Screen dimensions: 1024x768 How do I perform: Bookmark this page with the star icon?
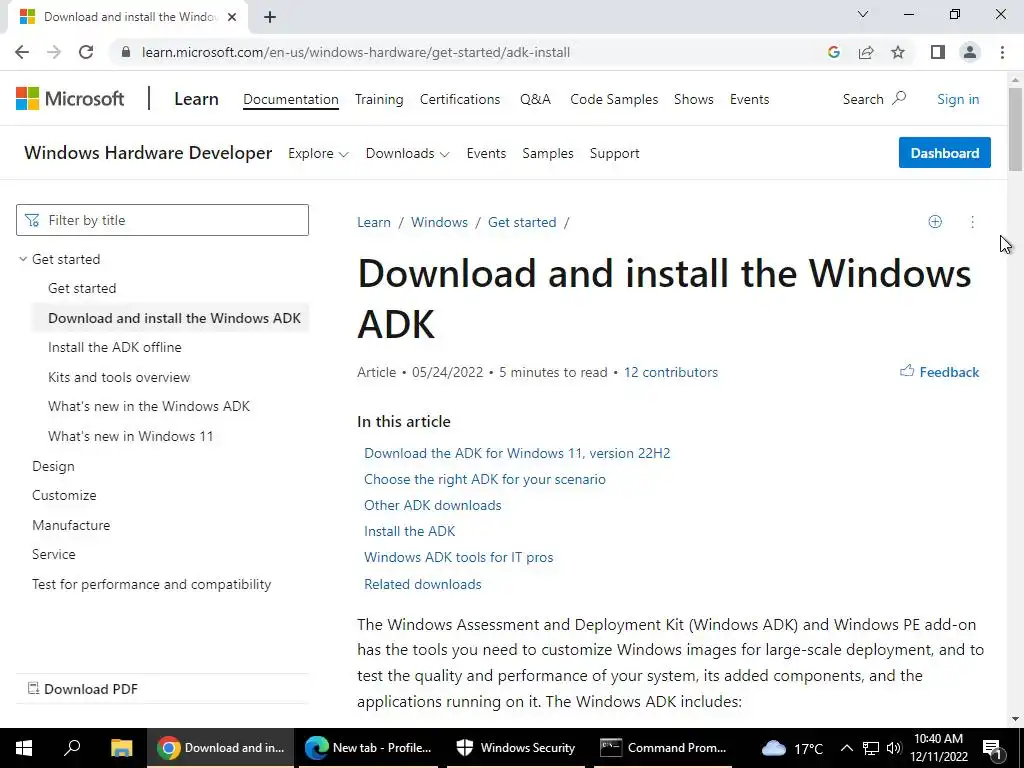point(898,52)
